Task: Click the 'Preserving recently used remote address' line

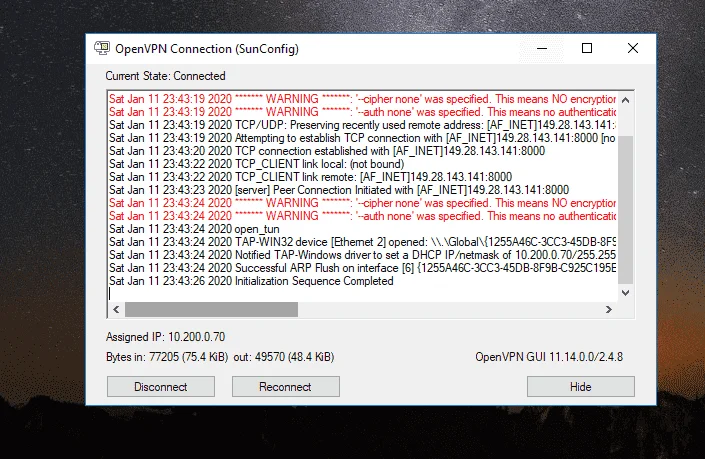Action: (x=362, y=125)
